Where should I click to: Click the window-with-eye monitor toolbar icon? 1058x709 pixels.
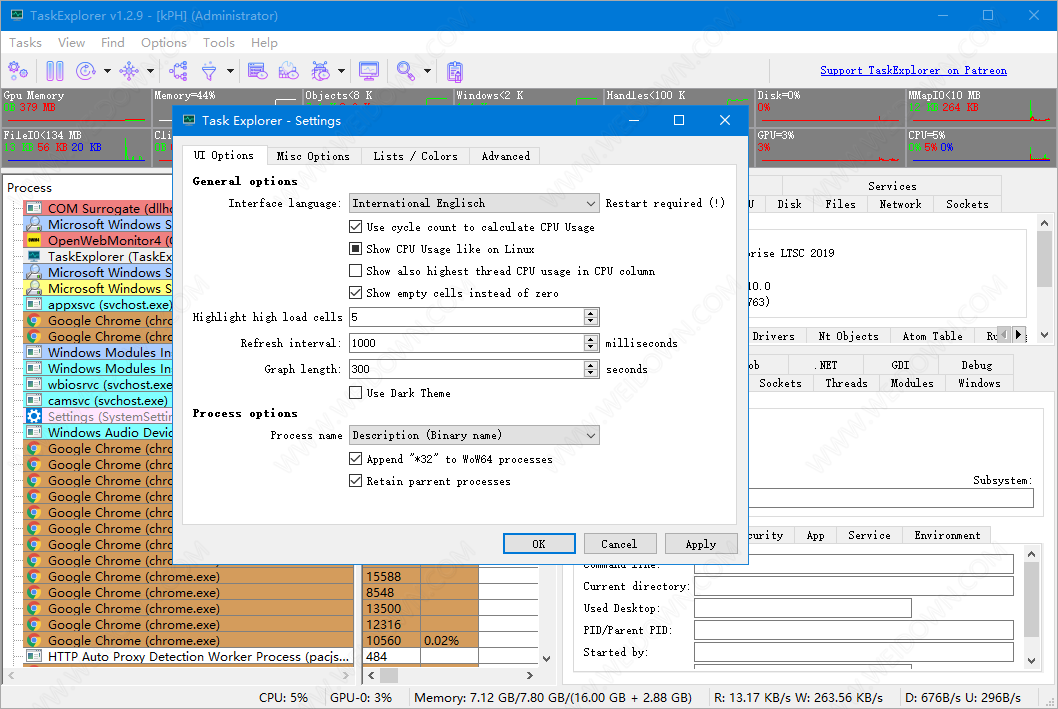pyautogui.click(x=258, y=70)
